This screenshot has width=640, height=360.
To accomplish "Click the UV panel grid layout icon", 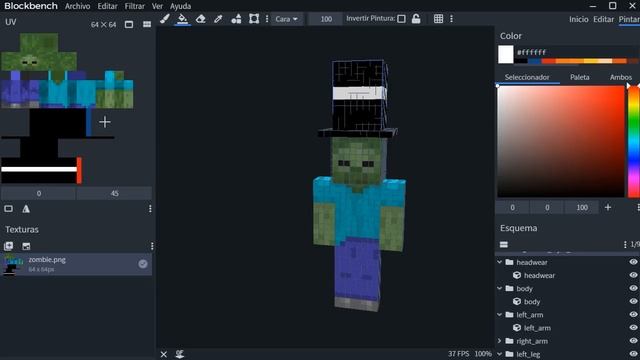I will (x=147, y=24).
